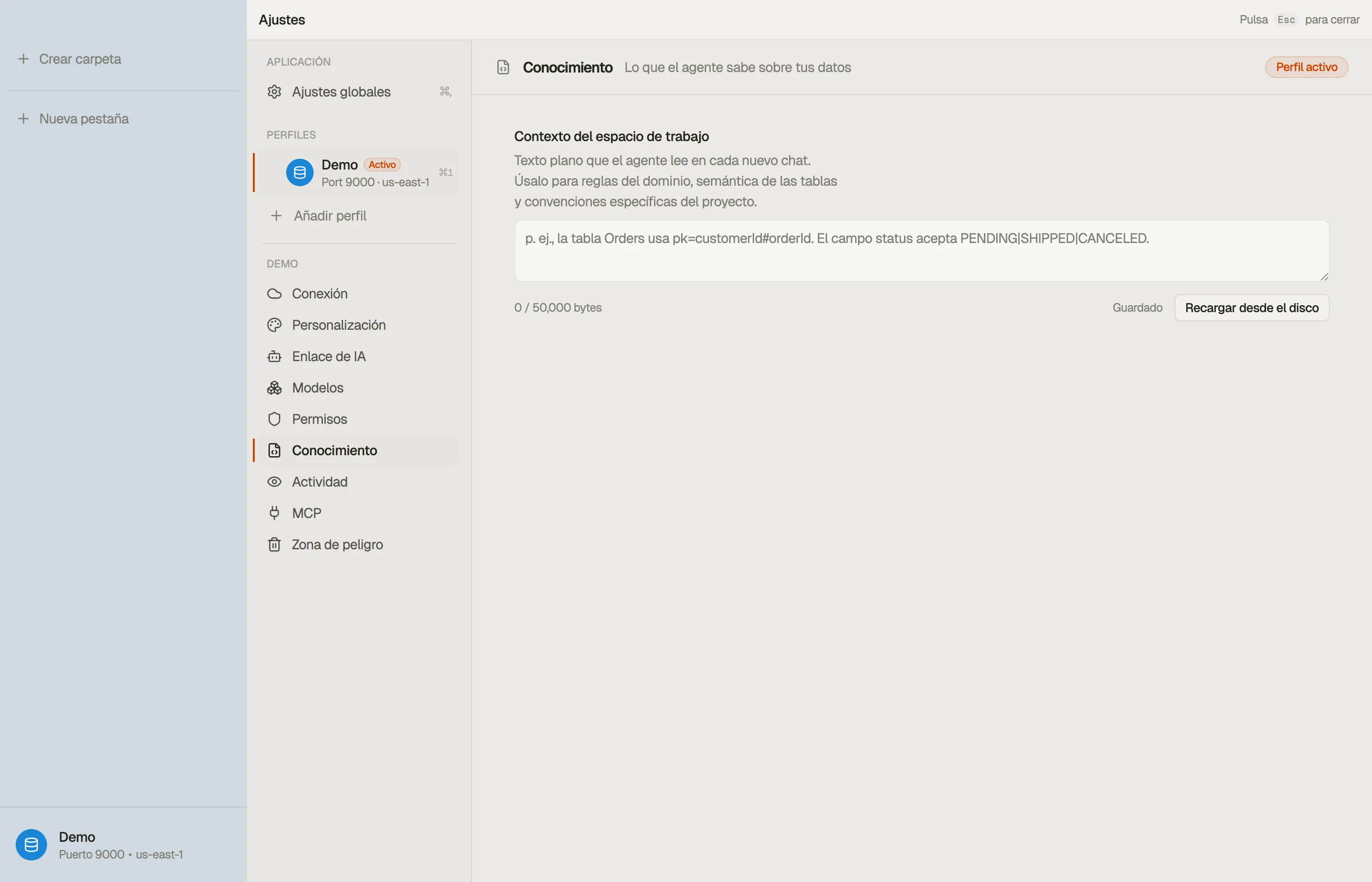Click the trash icon for Zona de peligro

coord(274,545)
